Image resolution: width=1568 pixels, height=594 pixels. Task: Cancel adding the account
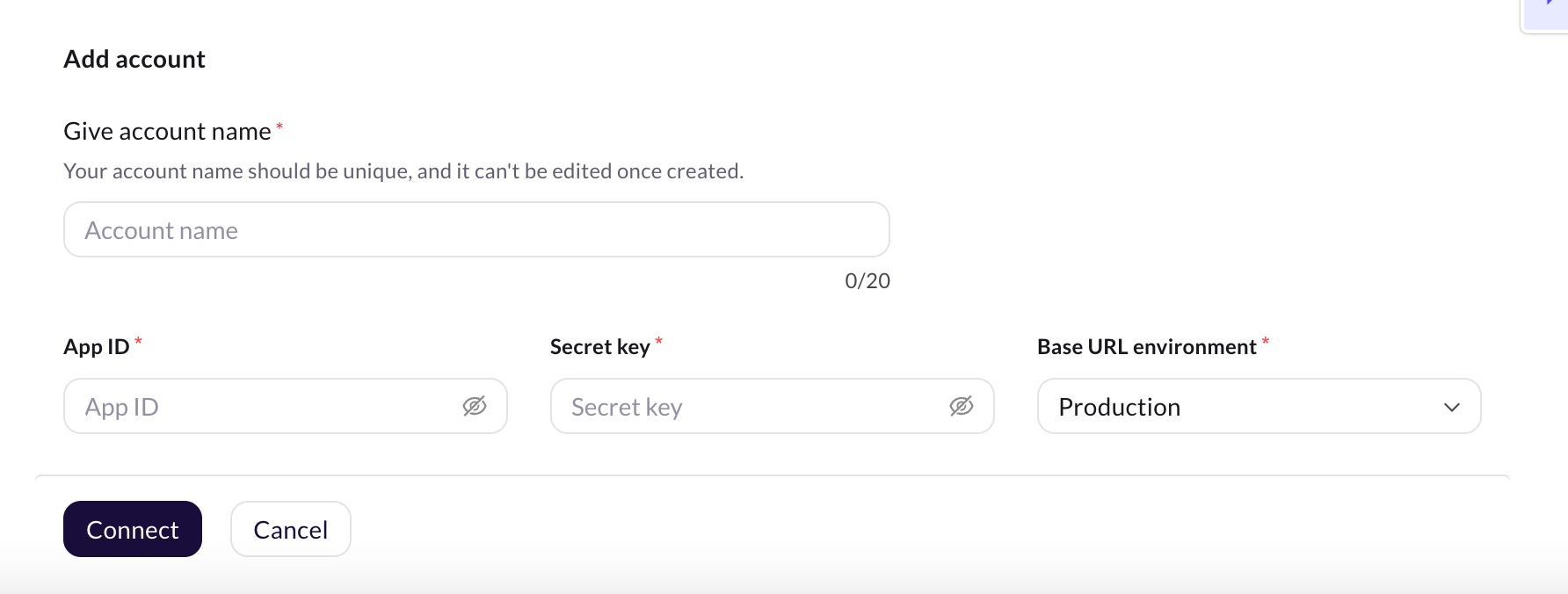tap(290, 529)
